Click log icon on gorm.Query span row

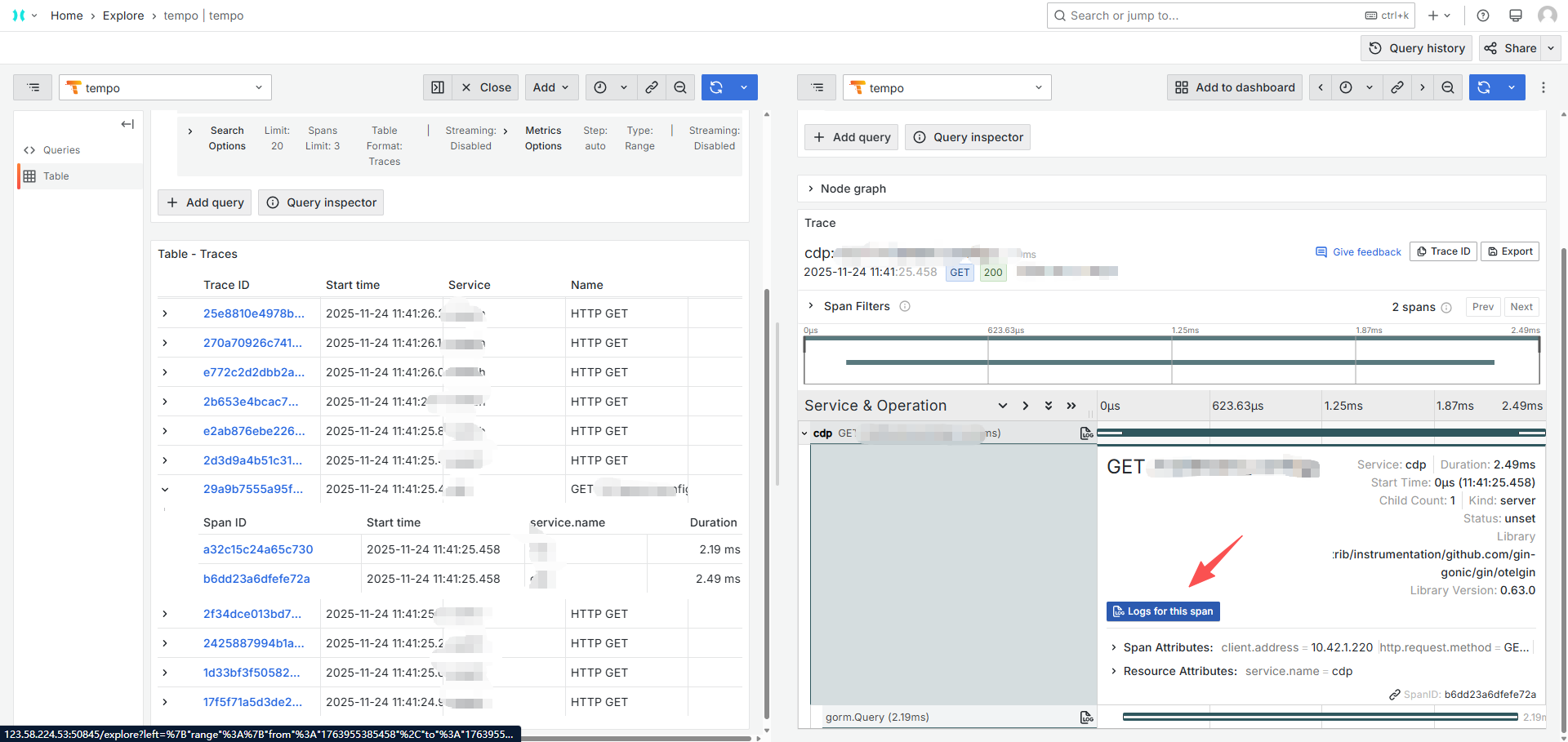1086,717
